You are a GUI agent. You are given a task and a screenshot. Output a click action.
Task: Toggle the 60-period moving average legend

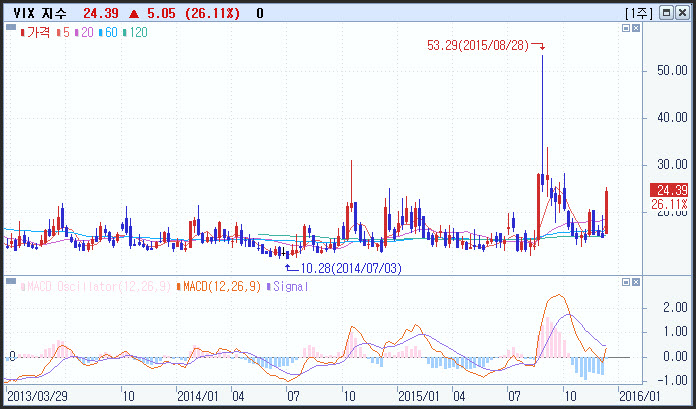[108, 32]
